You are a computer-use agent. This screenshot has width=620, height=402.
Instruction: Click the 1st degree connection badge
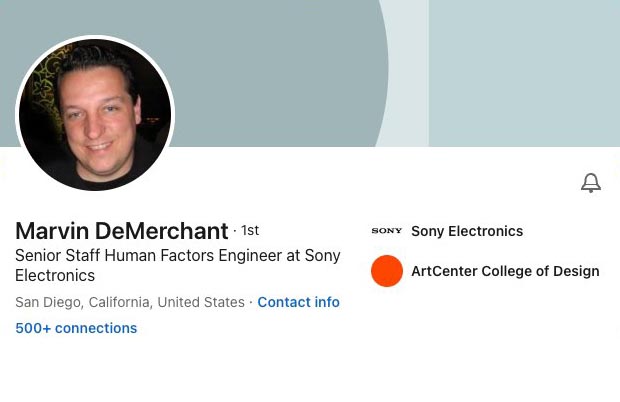250,231
